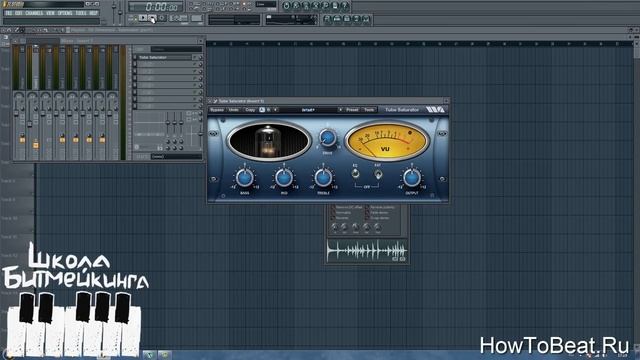Open the EDIT menu

click(x=19, y=13)
